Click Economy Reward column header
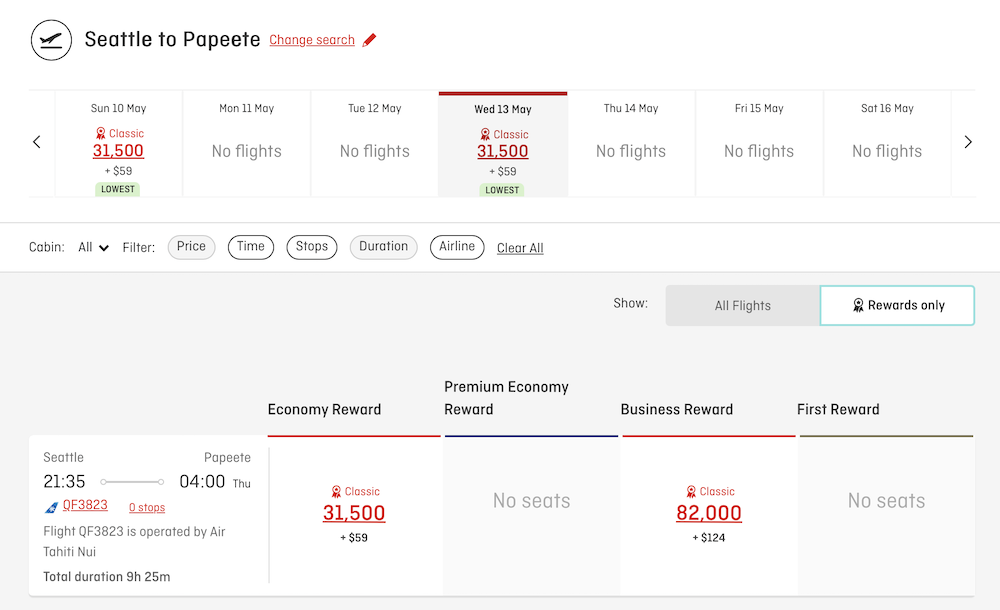Image resolution: width=1000 pixels, height=610 pixels. tap(324, 410)
